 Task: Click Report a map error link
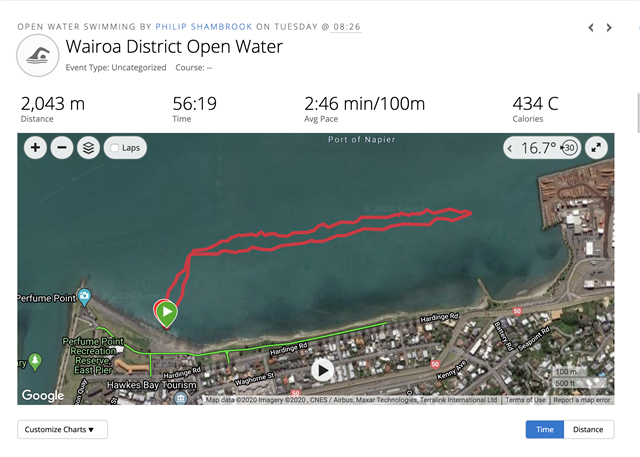(x=582, y=400)
